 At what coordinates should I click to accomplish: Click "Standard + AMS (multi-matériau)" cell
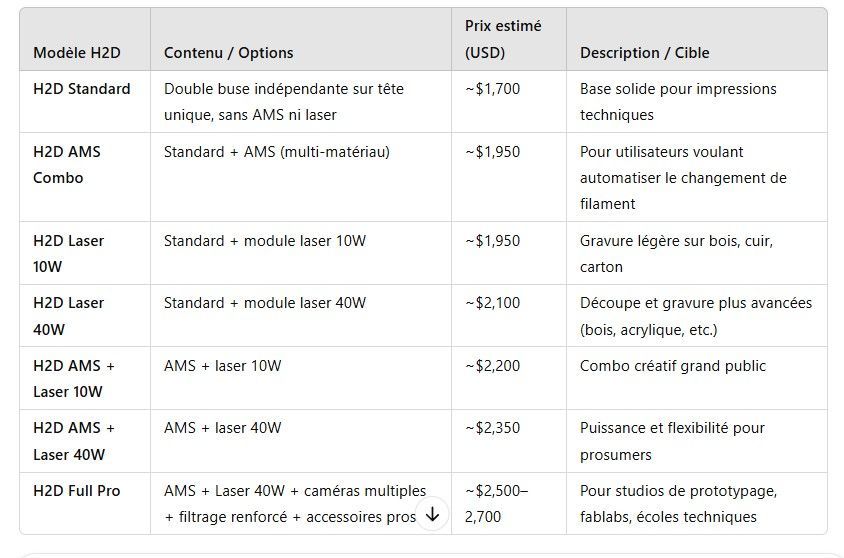[x=277, y=152]
